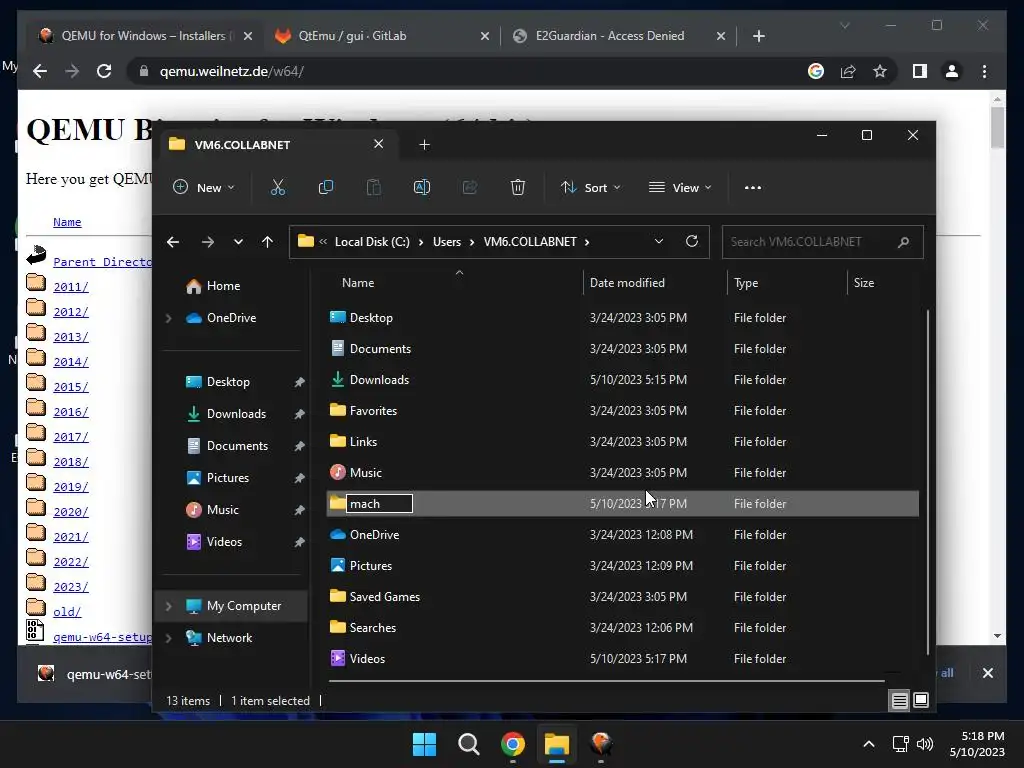Go back using Explorer's back arrow

coord(173,242)
